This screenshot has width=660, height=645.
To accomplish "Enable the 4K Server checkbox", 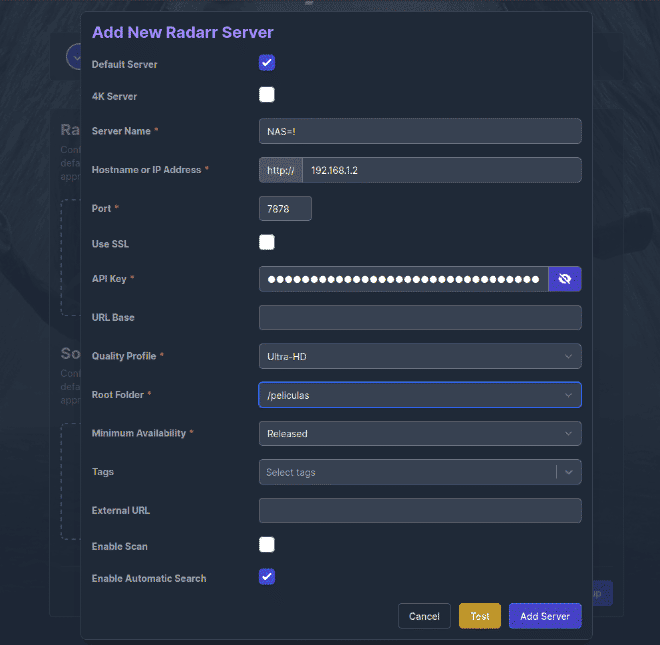I will (x=267, y=95).
